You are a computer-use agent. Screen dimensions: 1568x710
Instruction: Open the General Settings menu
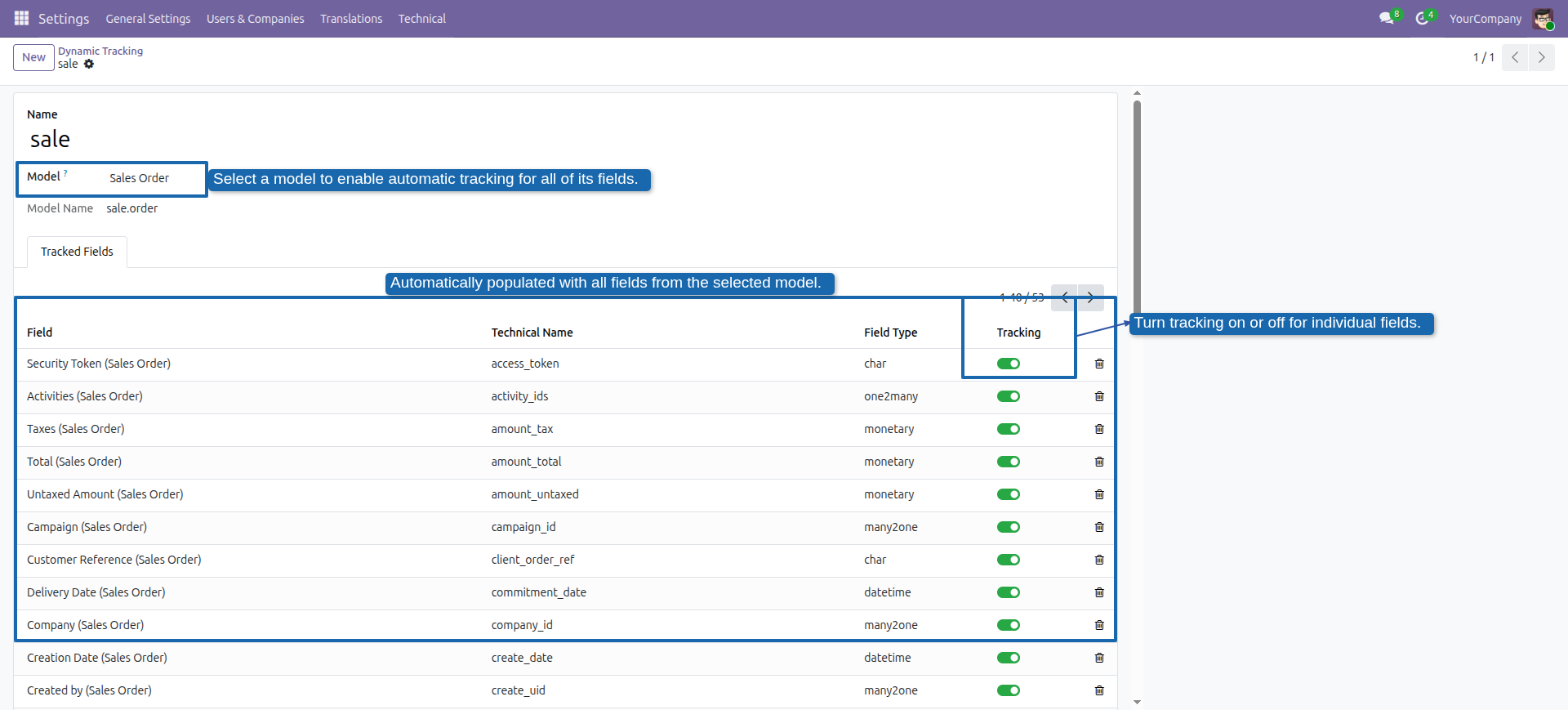tap(148, 18)
